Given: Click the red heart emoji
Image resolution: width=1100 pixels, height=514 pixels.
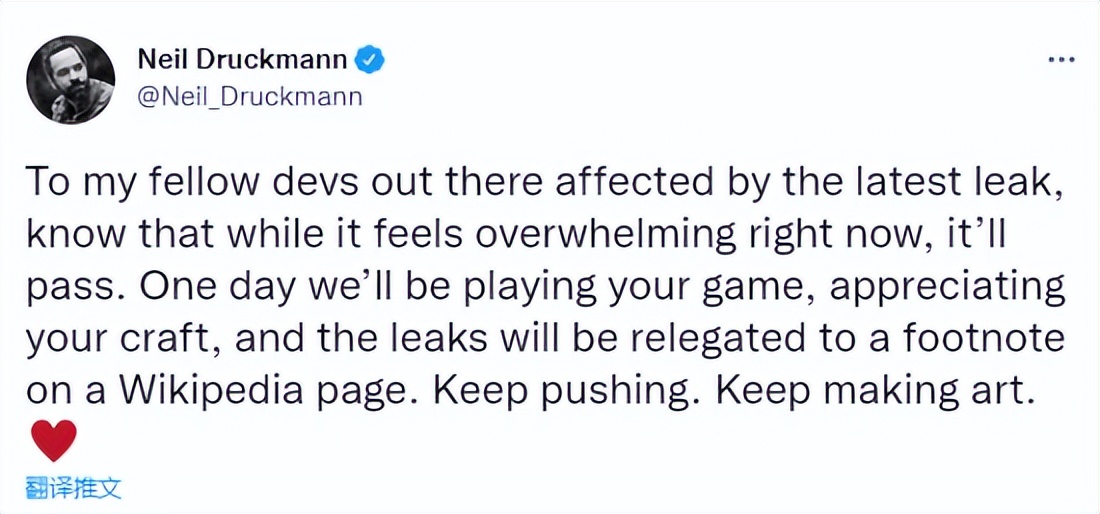Looking at the screenshot, I should (54, 441).
